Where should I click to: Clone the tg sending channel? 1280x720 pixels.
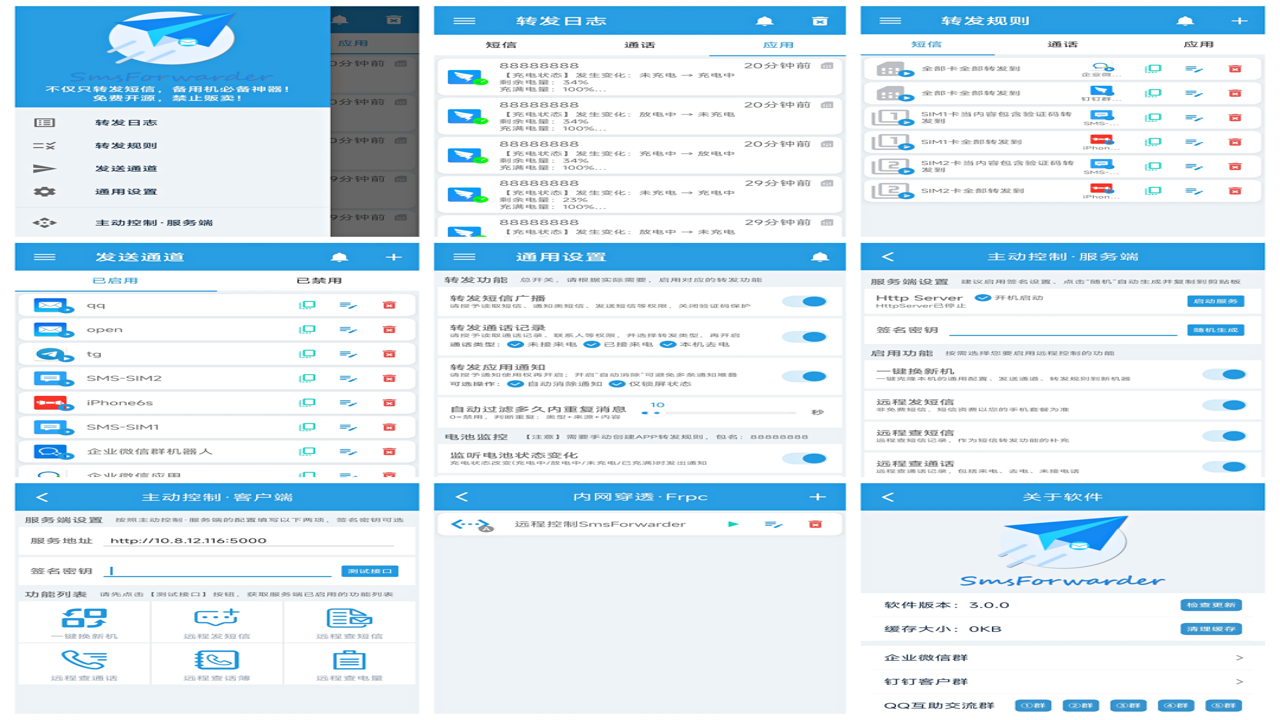[x=307, y=354]
